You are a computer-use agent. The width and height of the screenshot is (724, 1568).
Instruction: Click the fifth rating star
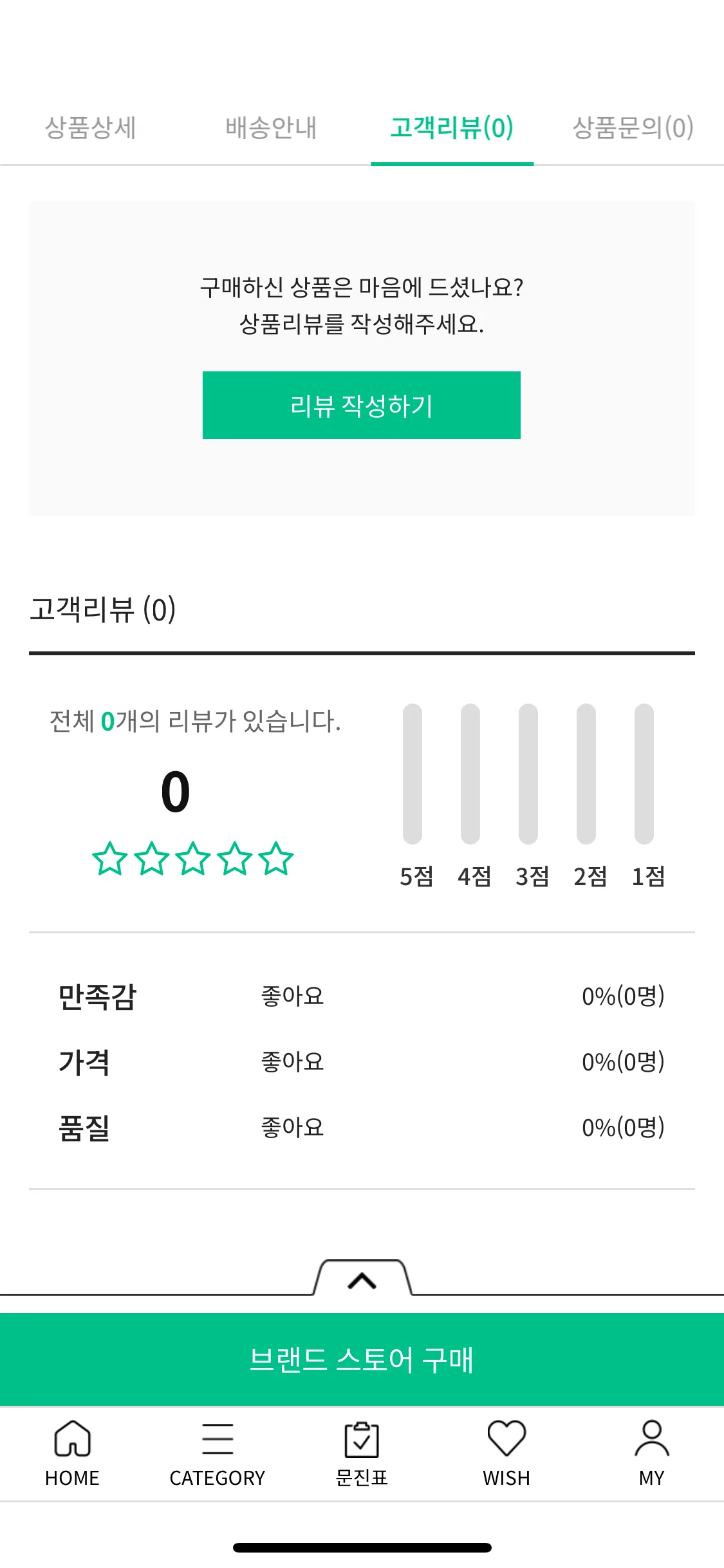[x=276, y=859]
